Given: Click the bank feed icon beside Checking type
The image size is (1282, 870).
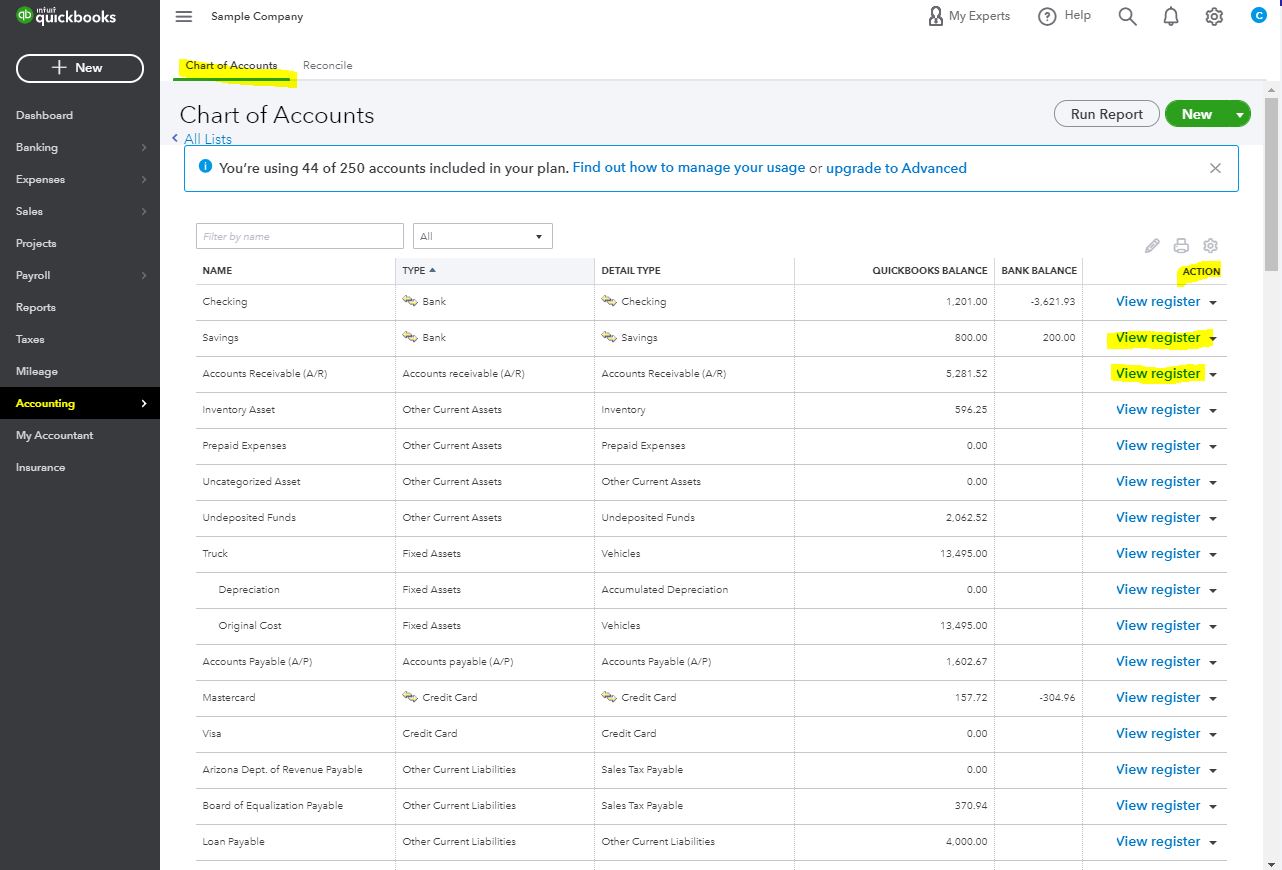Looking at the screenshot, I should click(410, 300).
